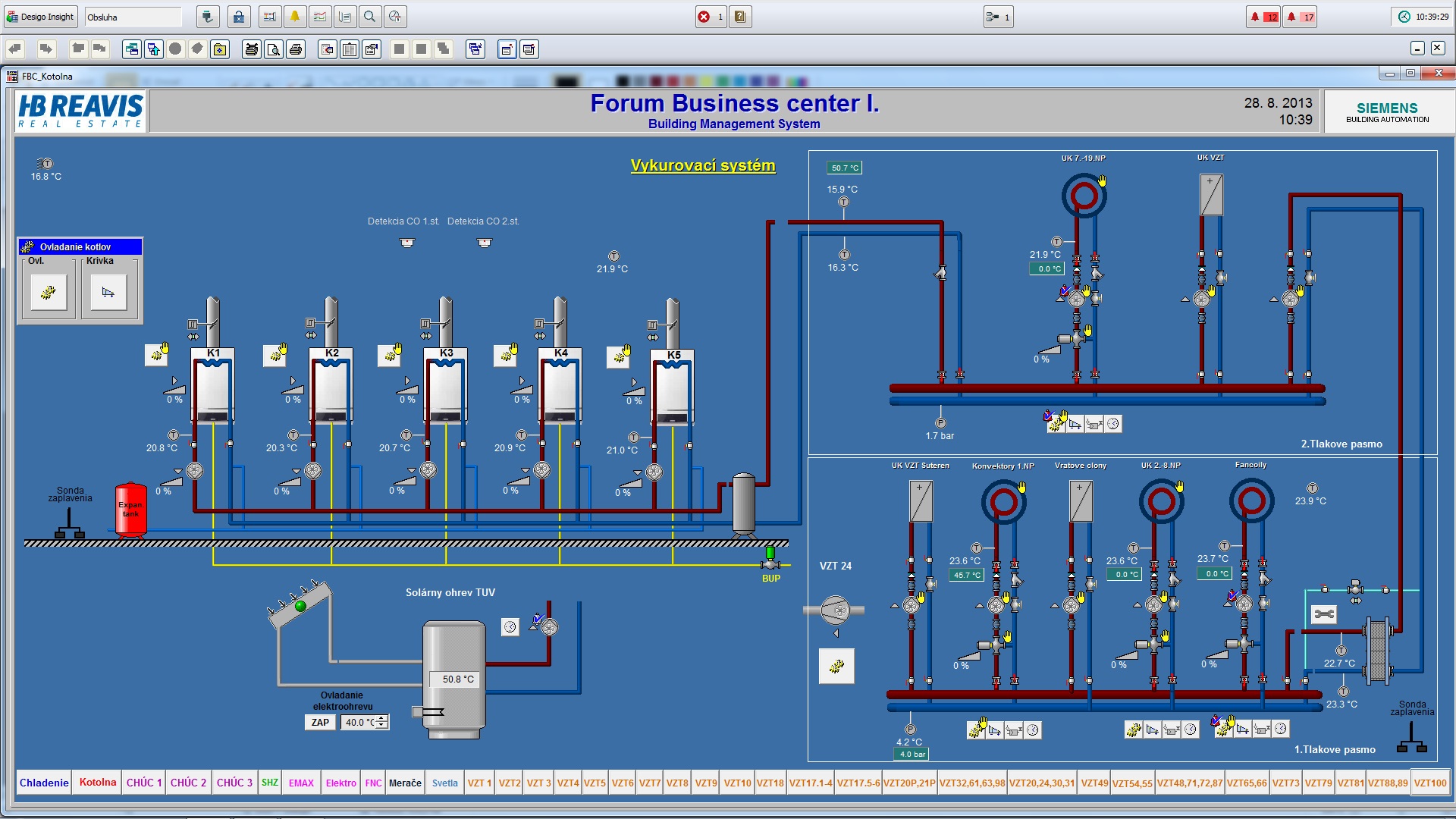Click the alarm counter showing 12
Image resolution: width=1456 pixels, height=819 pixels.
click(x=1264, y=17)
